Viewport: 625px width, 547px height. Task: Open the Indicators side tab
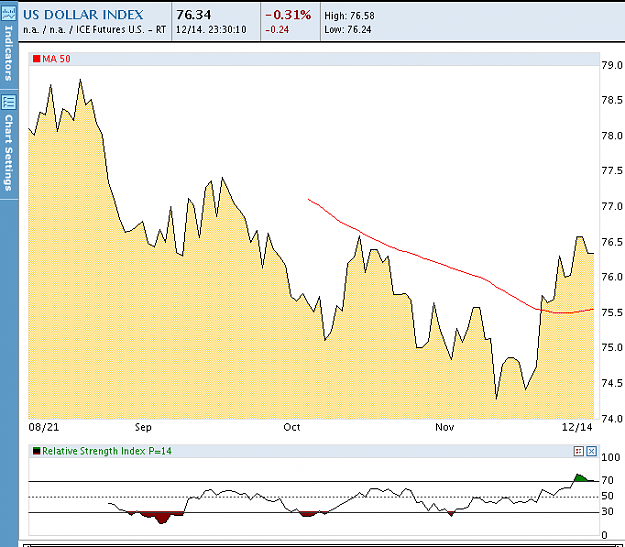[9, 45]
